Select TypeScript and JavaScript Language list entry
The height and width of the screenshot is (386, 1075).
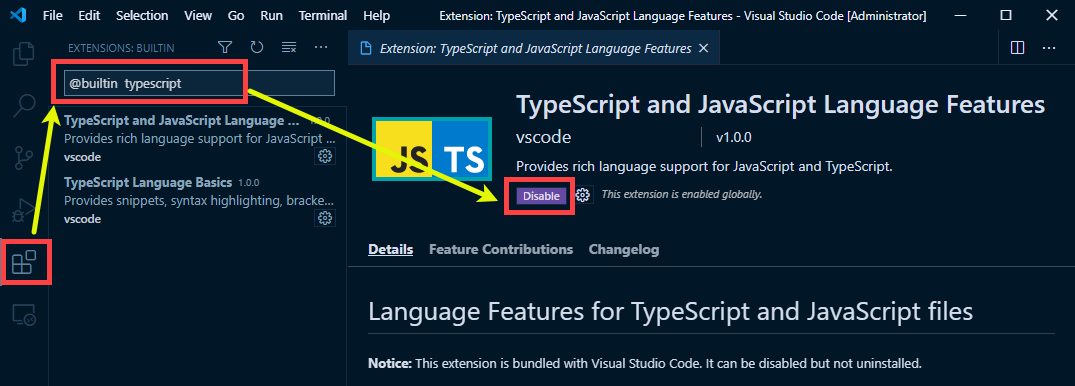(199, 138)
